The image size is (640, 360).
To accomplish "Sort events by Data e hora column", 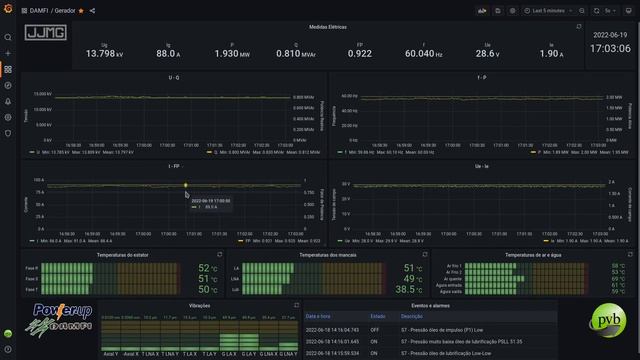I will tap(318, 316).
